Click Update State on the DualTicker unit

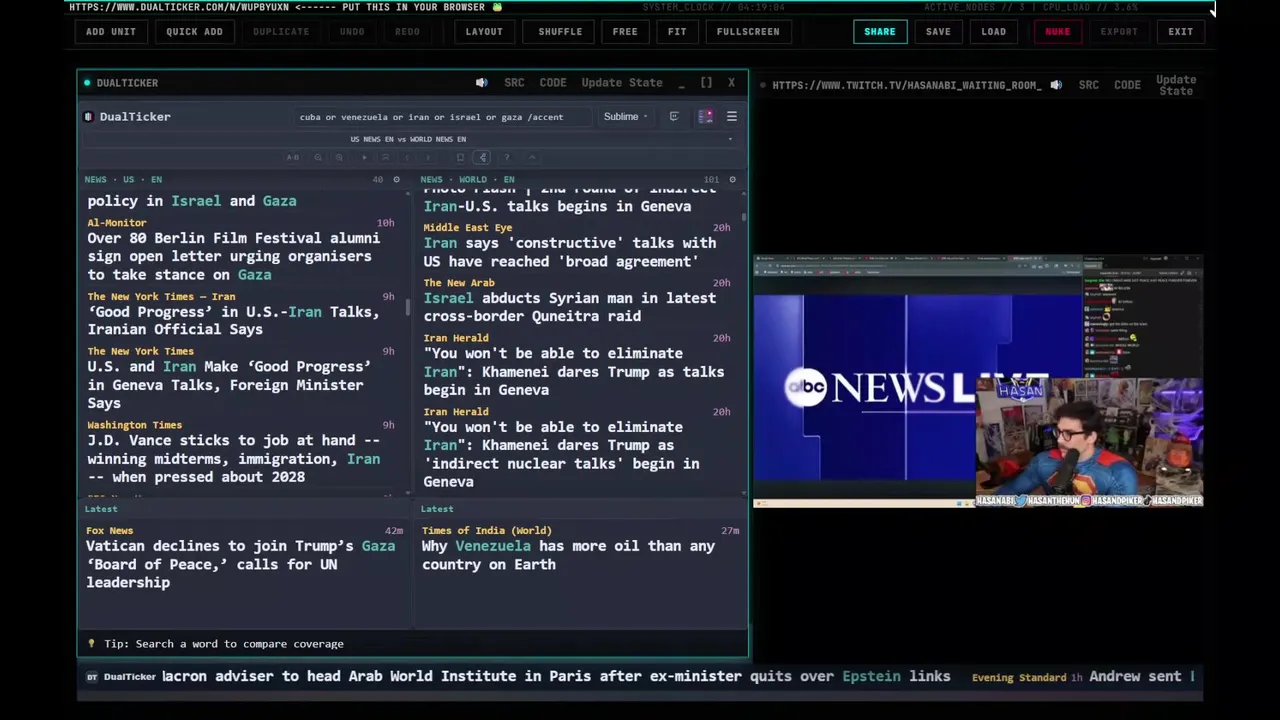(x=622, y=83)
